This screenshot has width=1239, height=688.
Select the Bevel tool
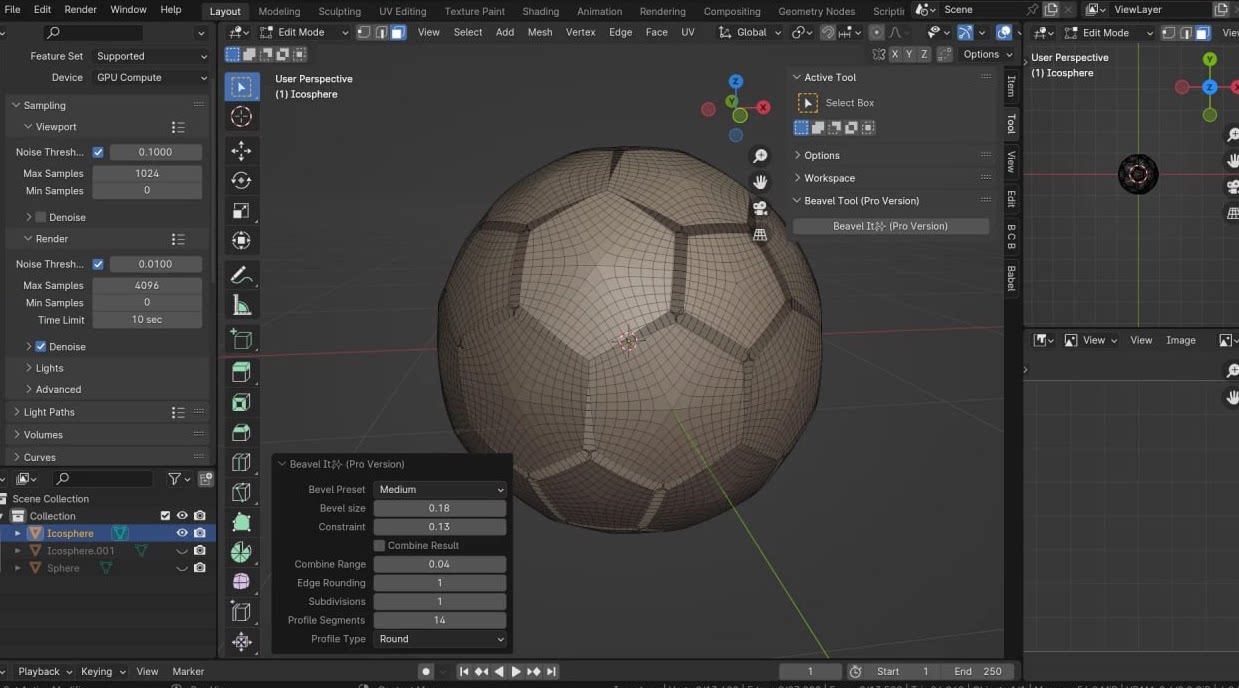[241, 433]
